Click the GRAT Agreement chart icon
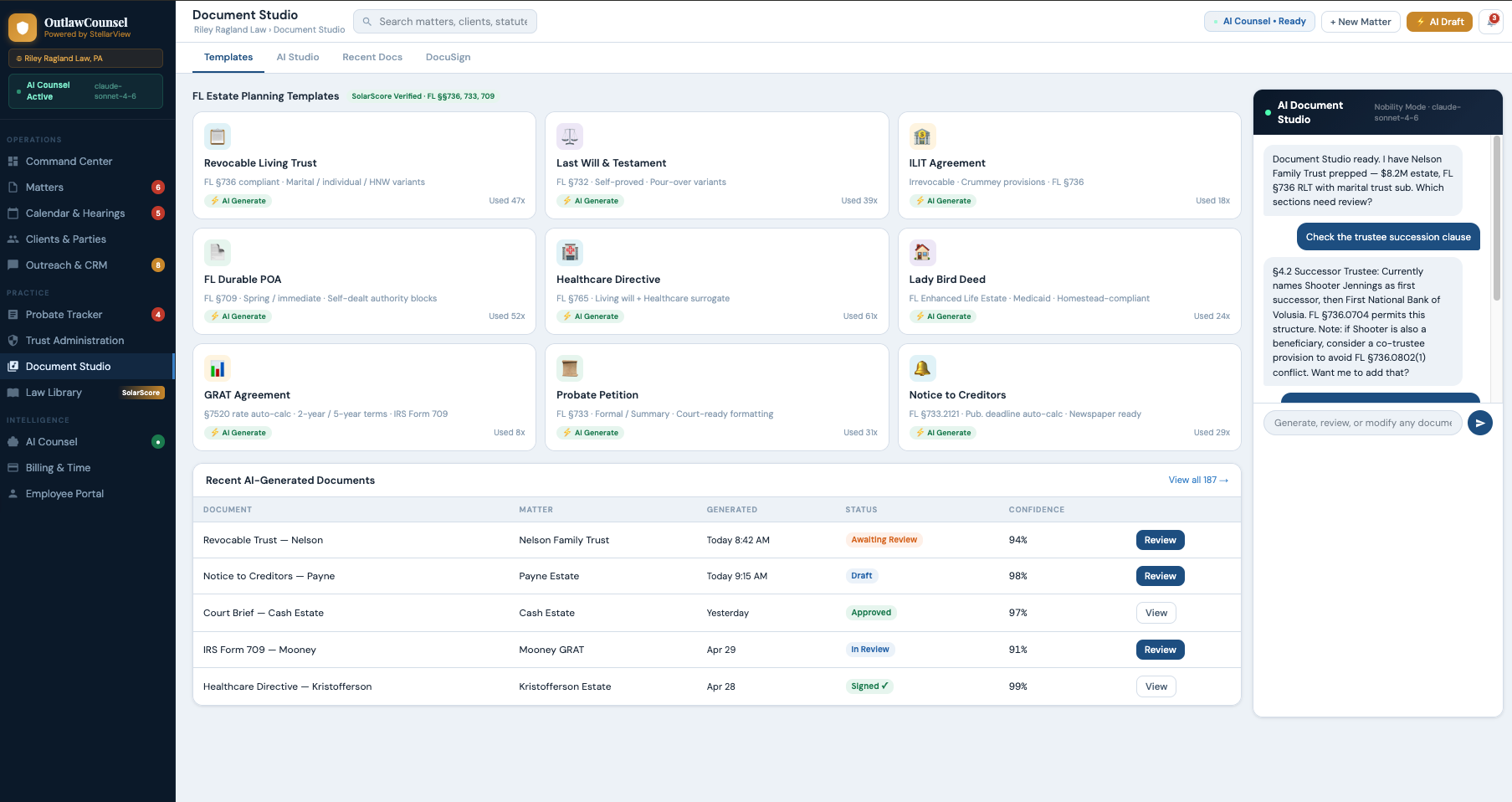1512x802 pixels. tap(218, 368)
